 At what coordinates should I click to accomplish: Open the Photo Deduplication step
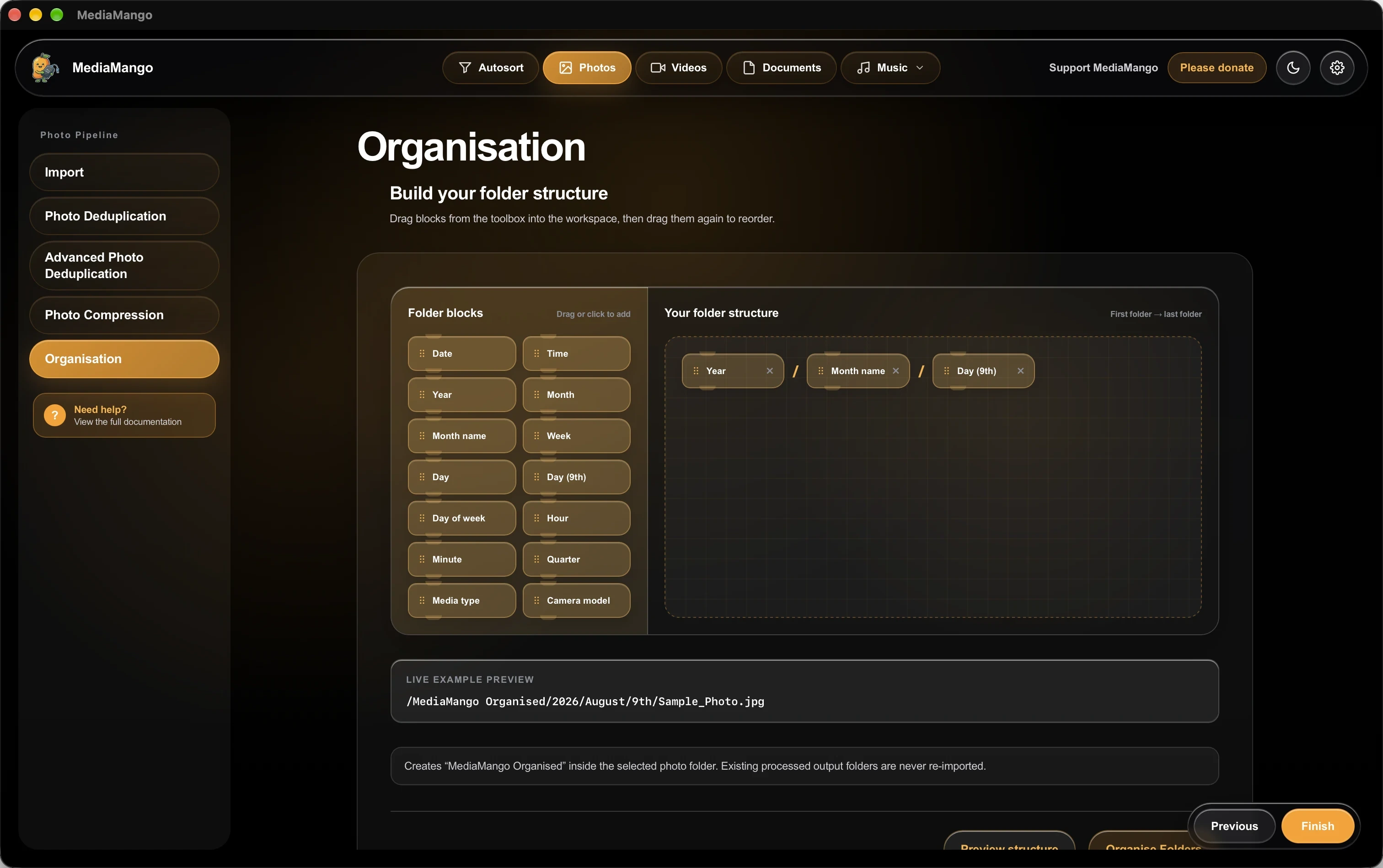pyautogui.click(x=124, y=216)
